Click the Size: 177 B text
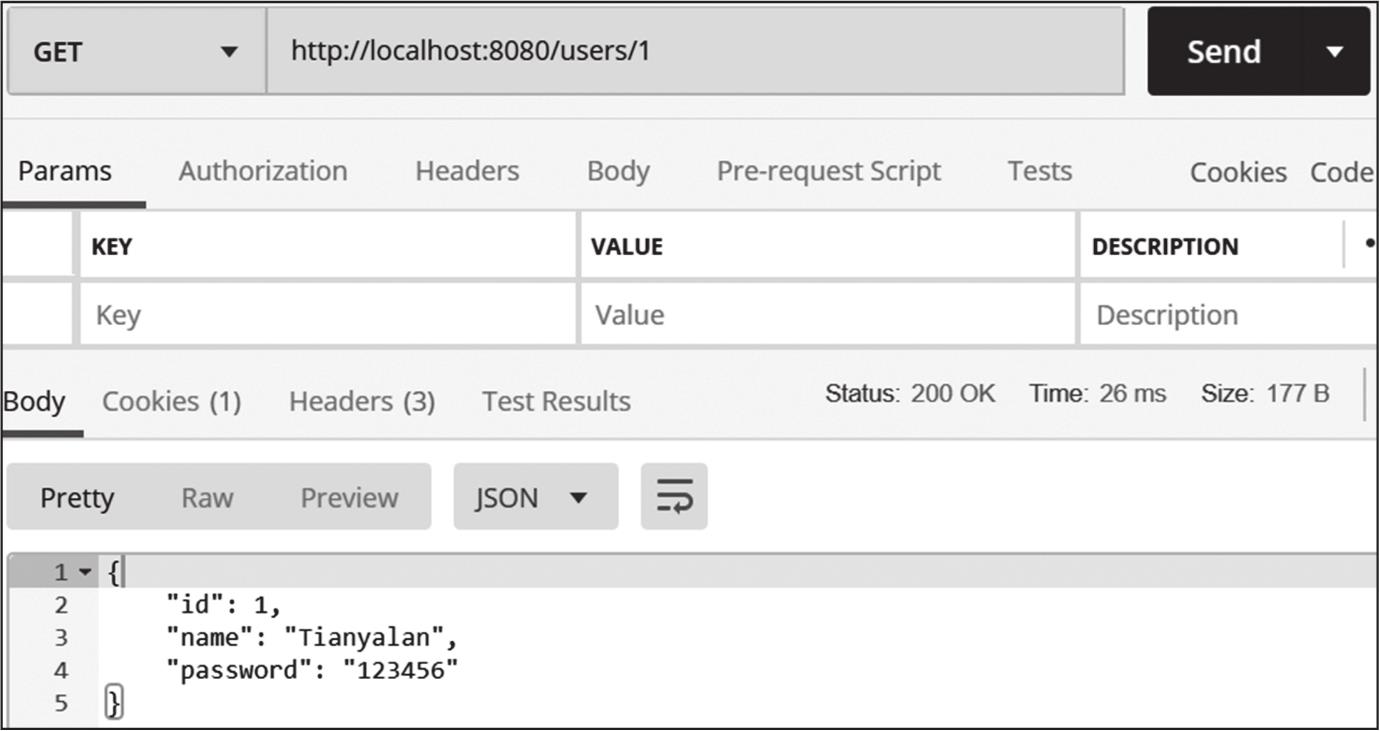The image size is (1380, 731). (1265, 394)
